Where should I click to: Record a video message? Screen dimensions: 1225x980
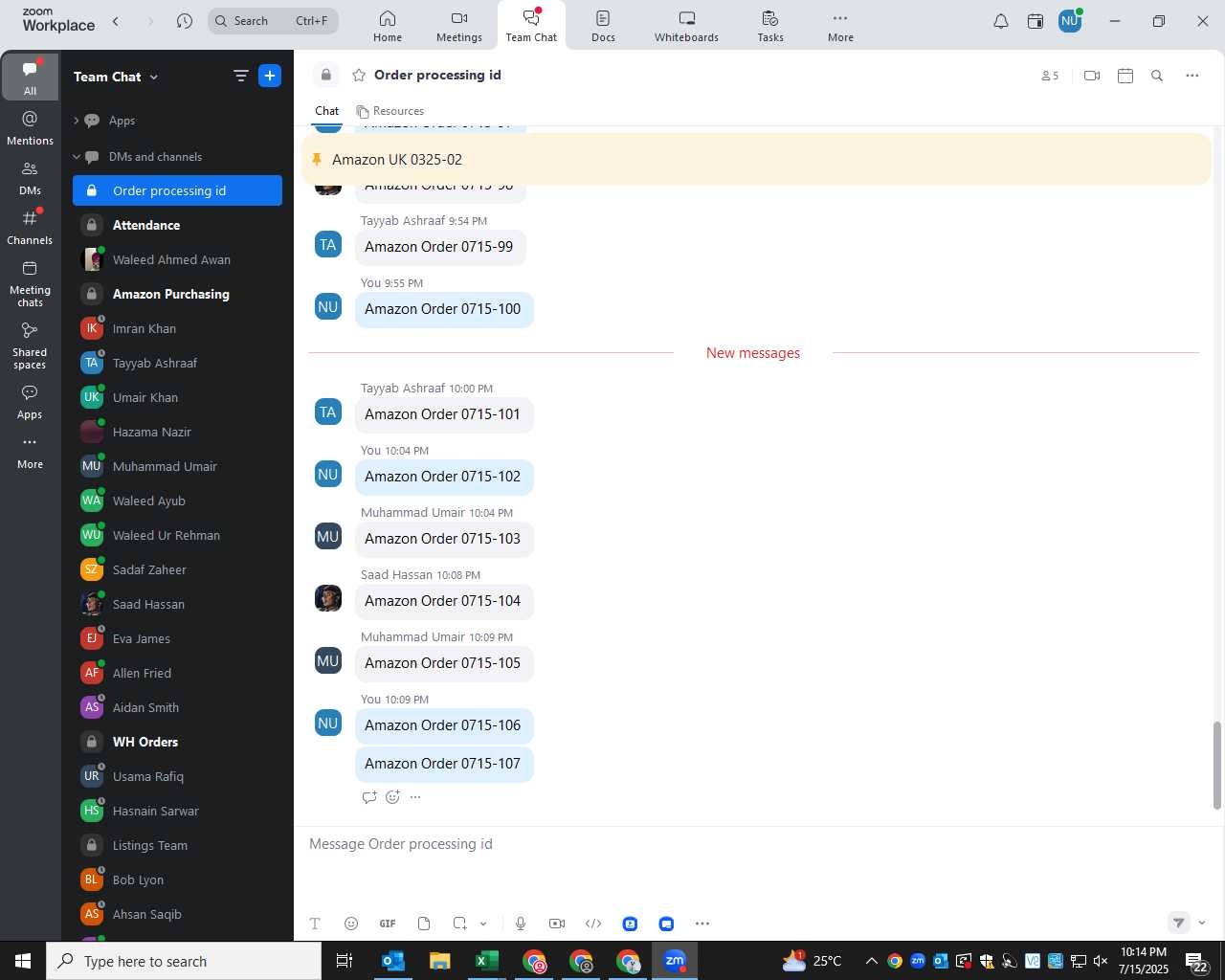tap(557, 924)
